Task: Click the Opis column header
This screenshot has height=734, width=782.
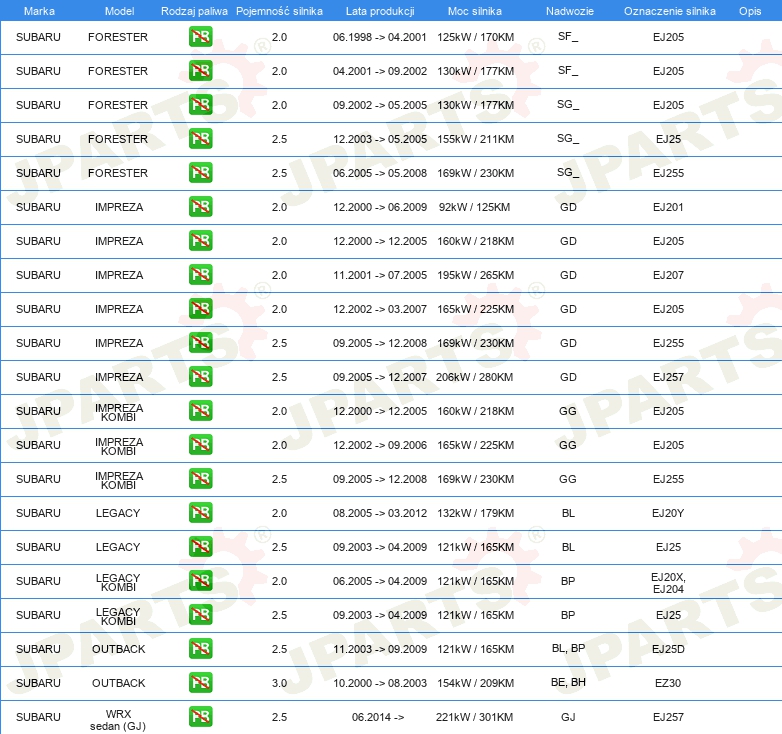Action: coord(750,11)
